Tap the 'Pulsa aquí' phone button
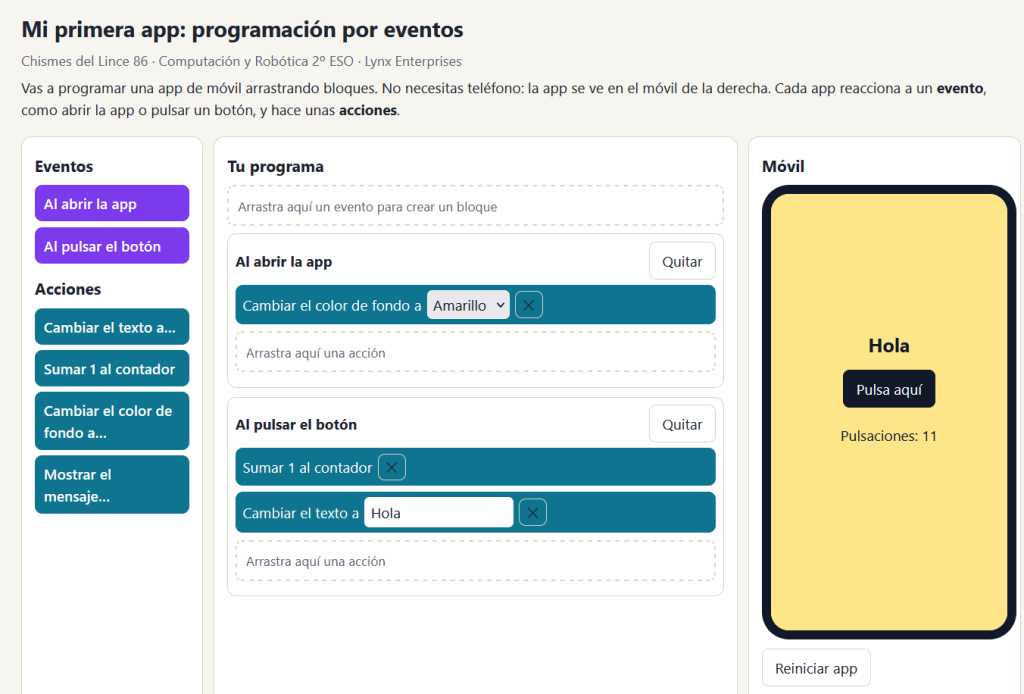This screenshot has width=1024, height=694. [889, 389]
